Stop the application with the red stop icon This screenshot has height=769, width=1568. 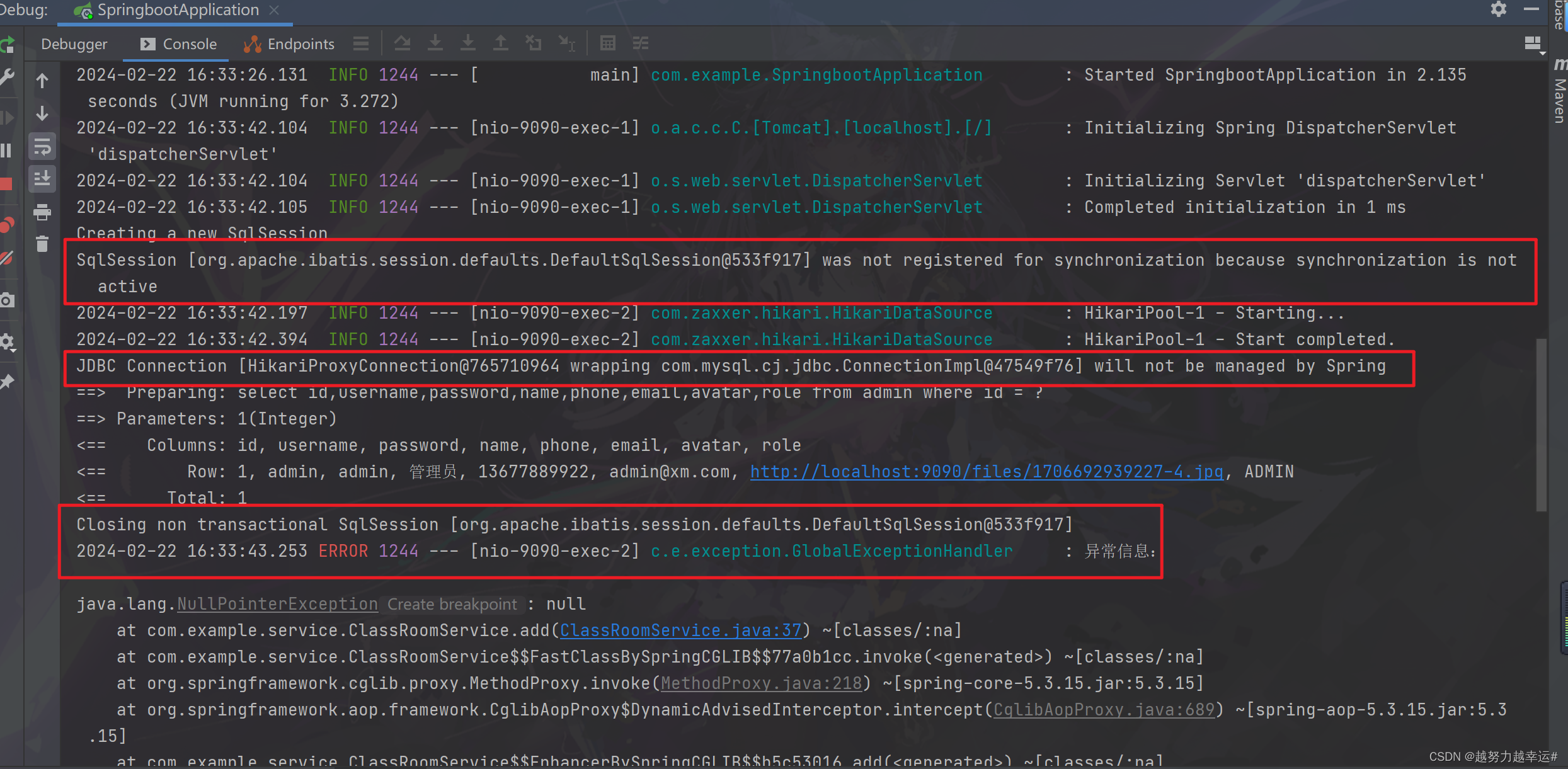pyautogui.click(x=7, y=183)
